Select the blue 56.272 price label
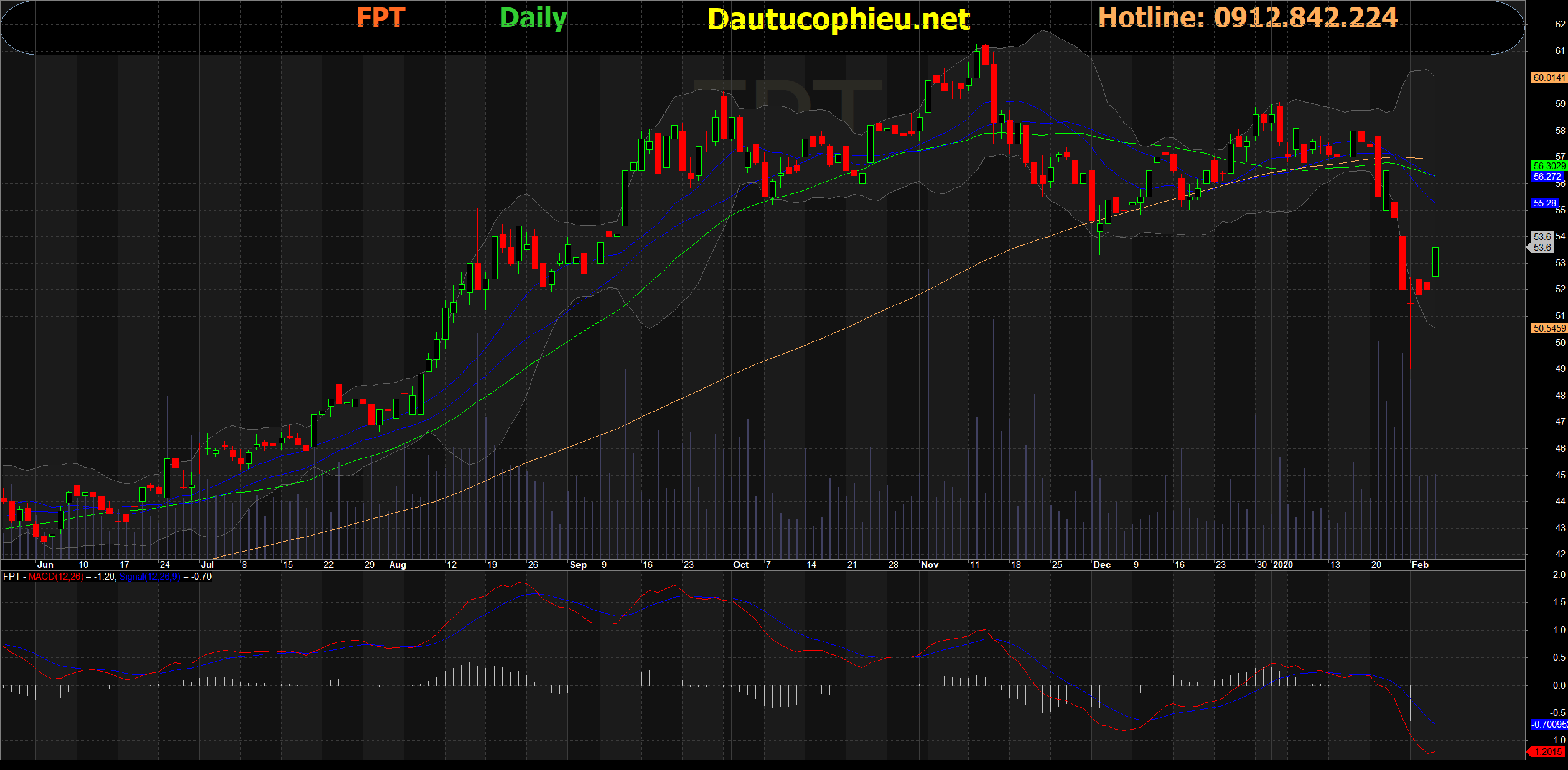 point(1547,177)
